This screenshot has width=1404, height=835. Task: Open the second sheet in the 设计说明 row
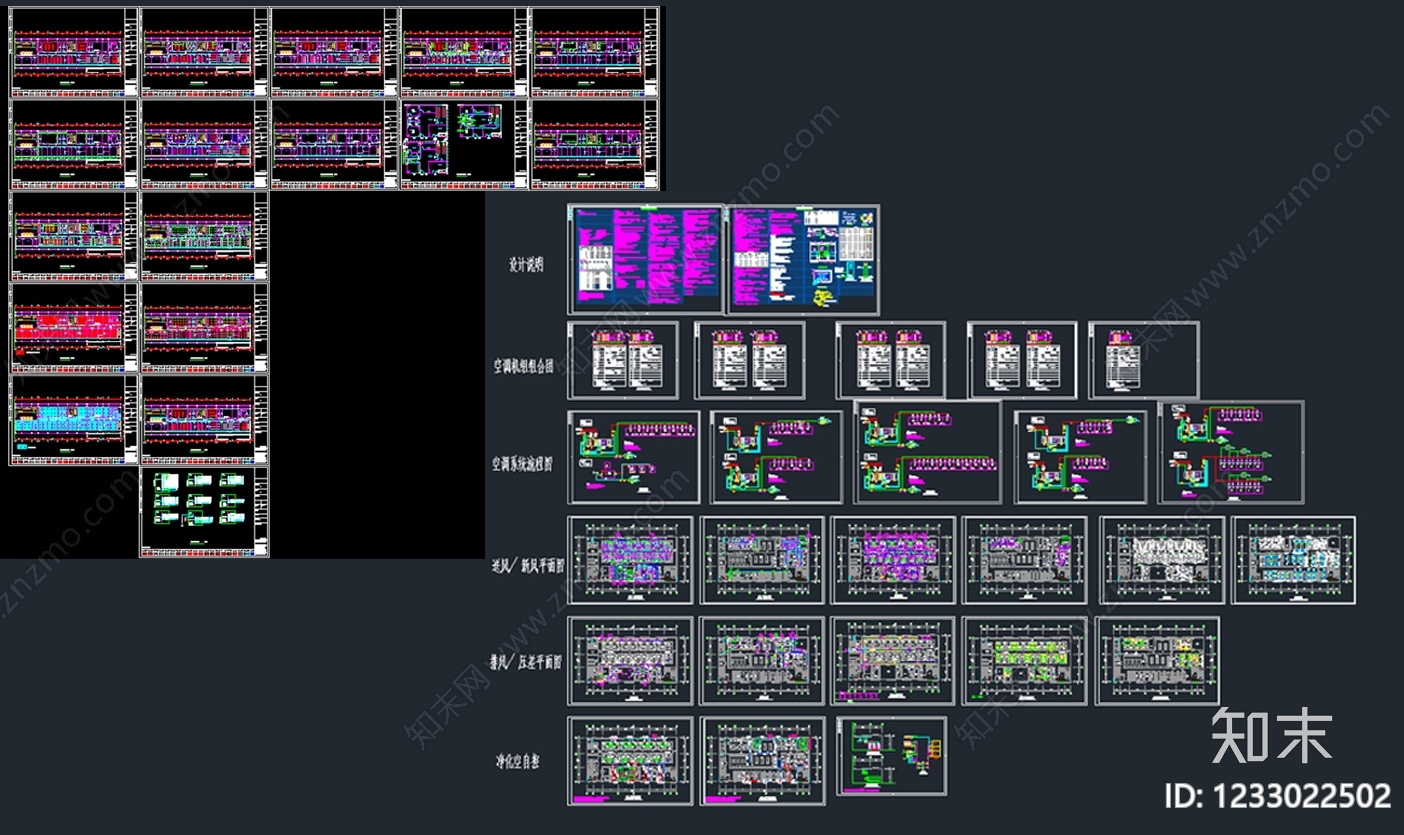[804, 260]
